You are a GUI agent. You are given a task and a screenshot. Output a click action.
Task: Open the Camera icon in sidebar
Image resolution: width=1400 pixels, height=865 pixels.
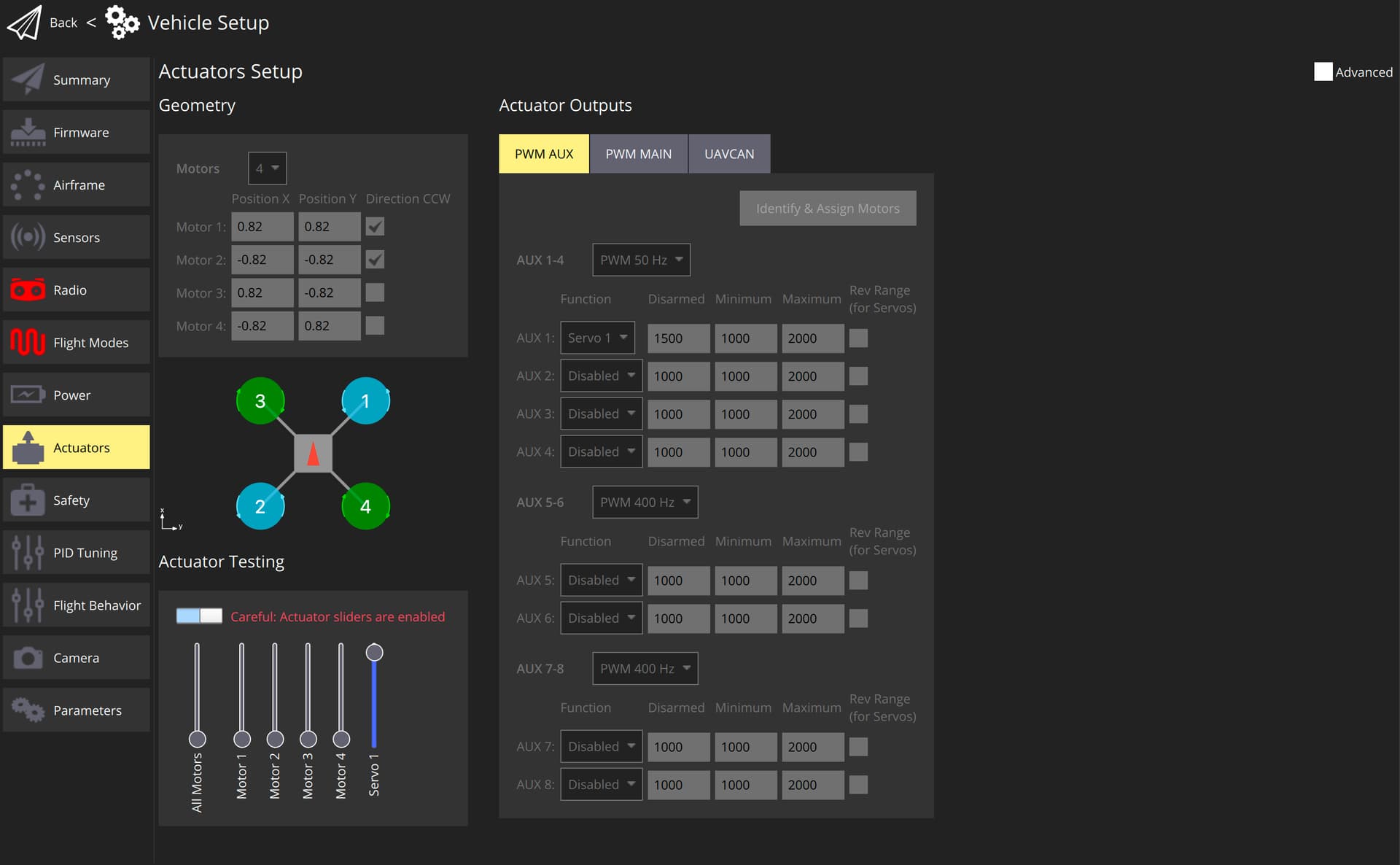point(28,658)
